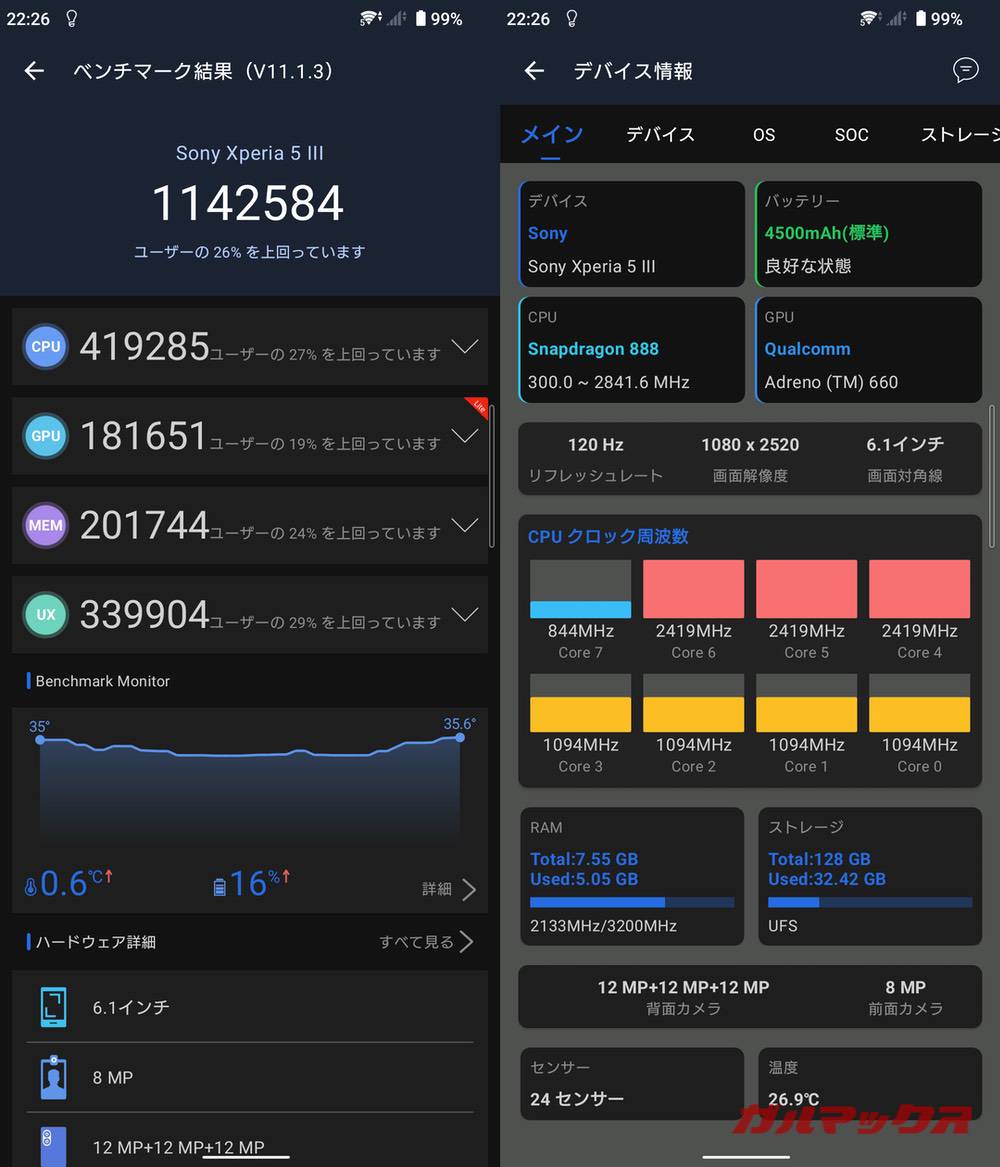1000x1167 pixels.
Task: Go back from benchmark results screen
Action: (x=34, y=71)
